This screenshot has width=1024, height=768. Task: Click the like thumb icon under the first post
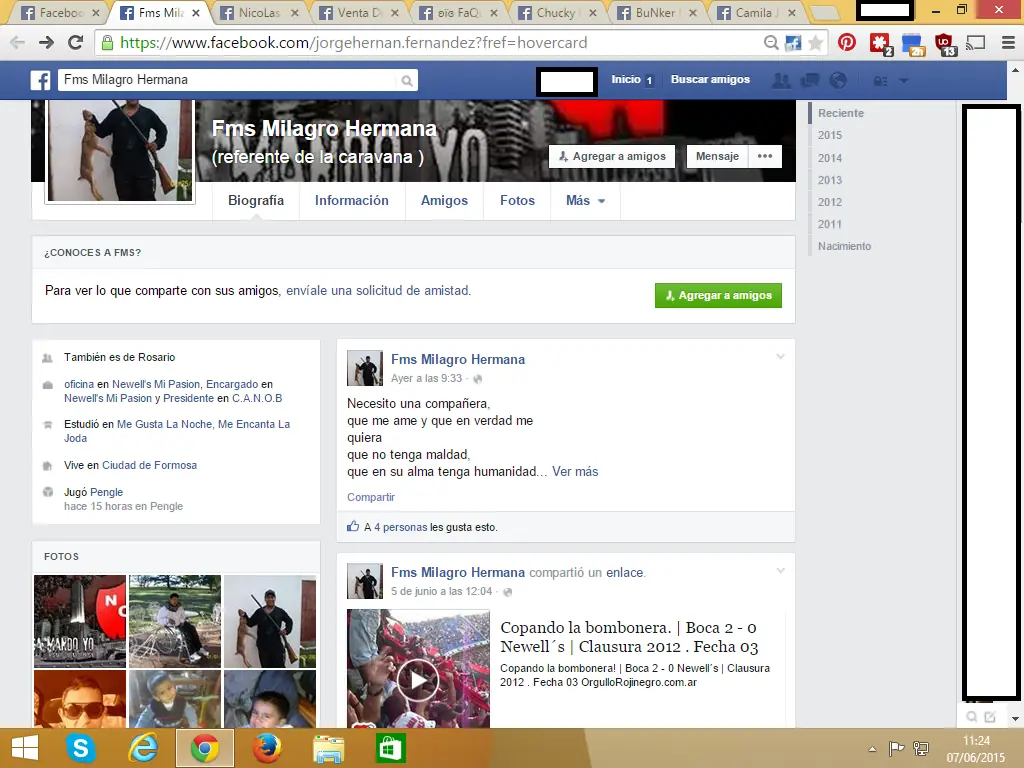(353, 526)
